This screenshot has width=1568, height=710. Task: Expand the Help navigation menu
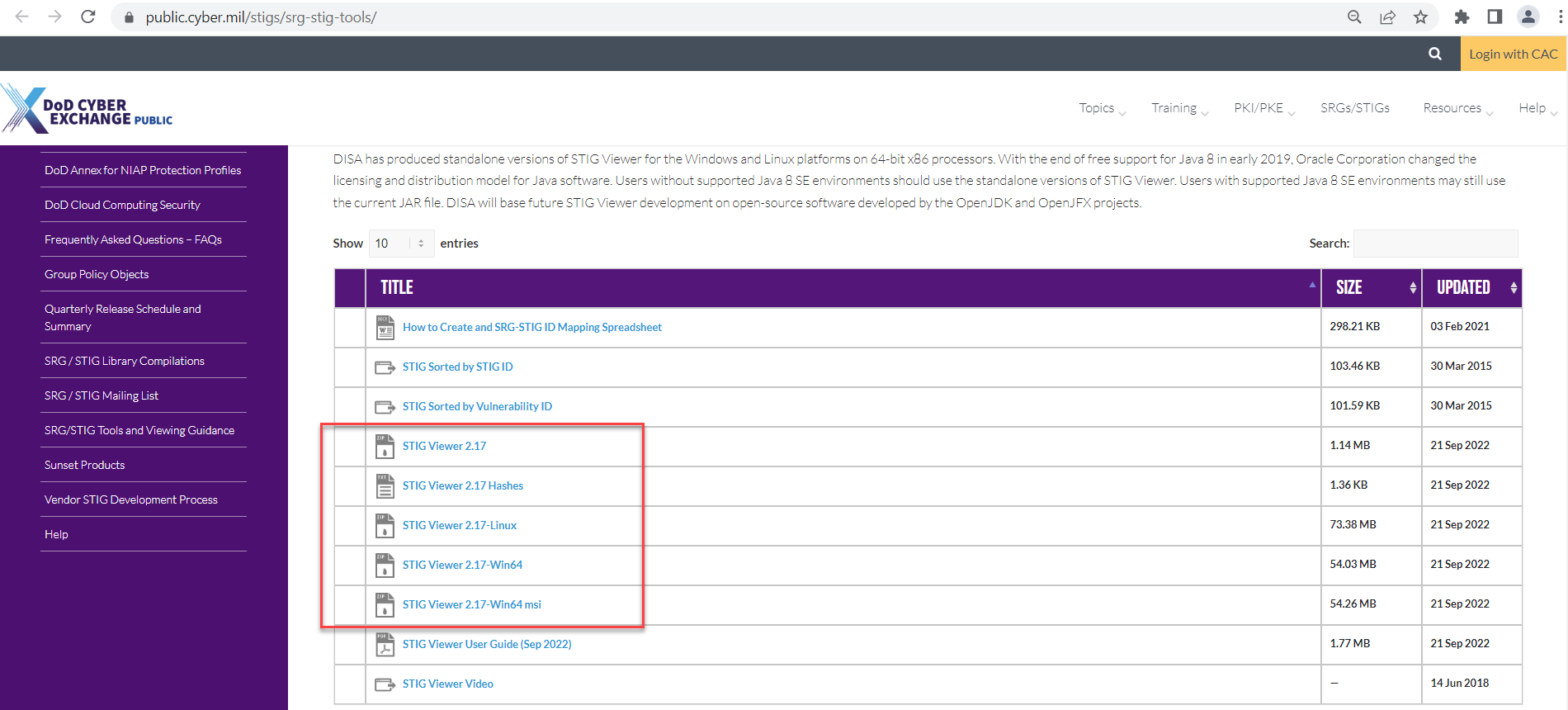[1537, 108]
